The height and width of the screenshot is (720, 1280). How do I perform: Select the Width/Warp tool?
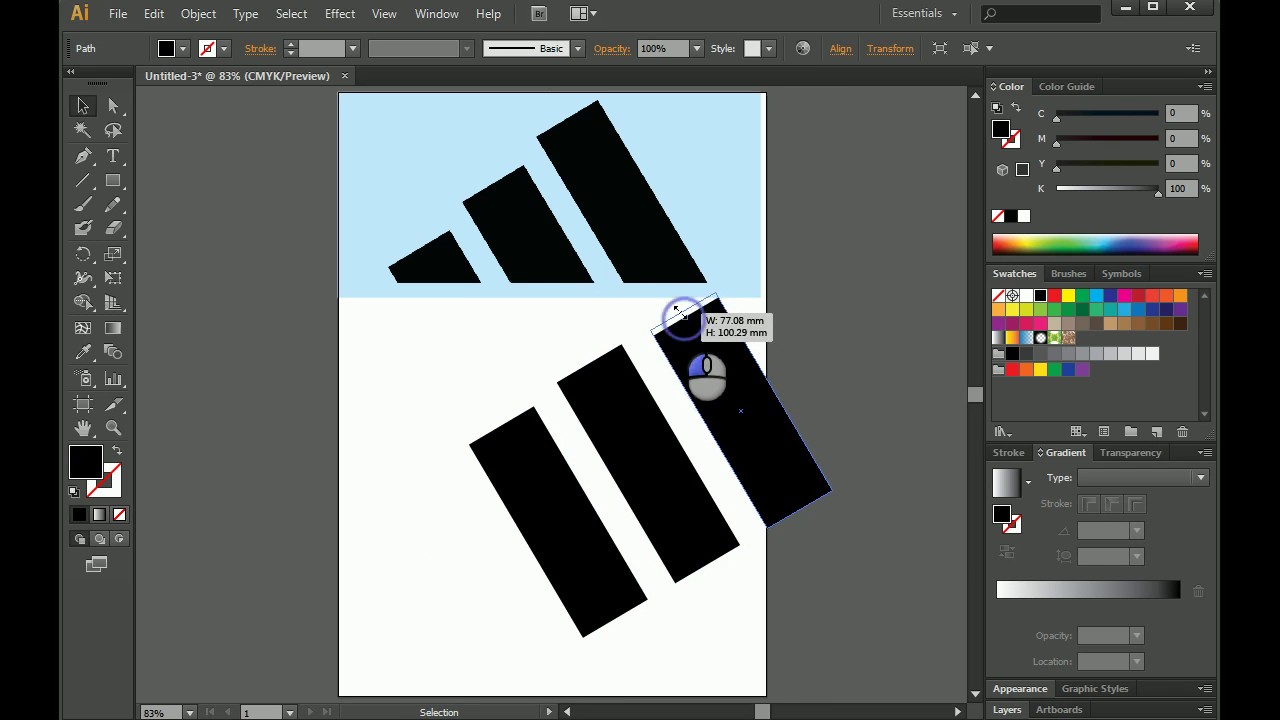coord(83,278)
